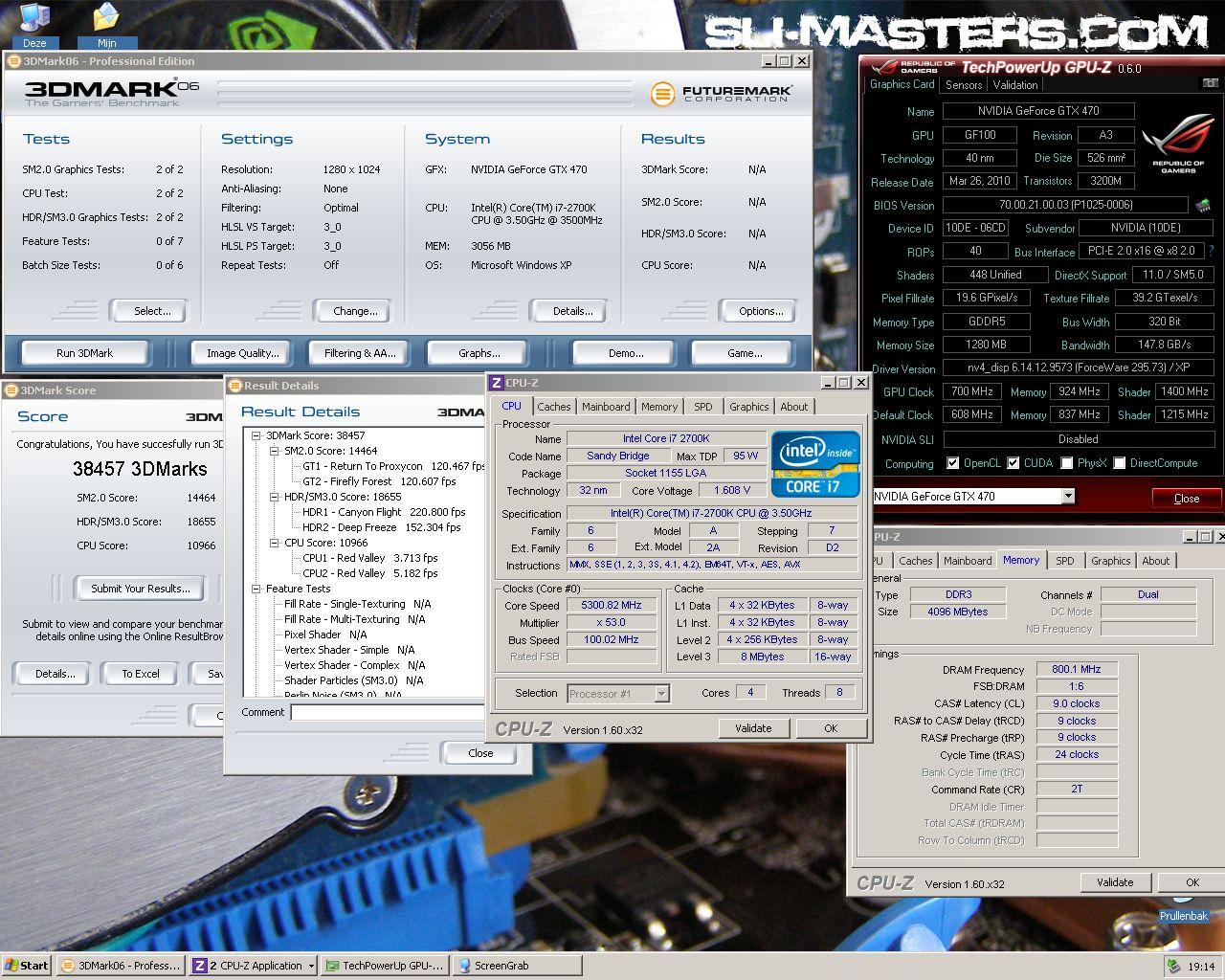Click Close in the Result Details window
1225x980 pixels.
pyautogui.click(x=480, y=753)
